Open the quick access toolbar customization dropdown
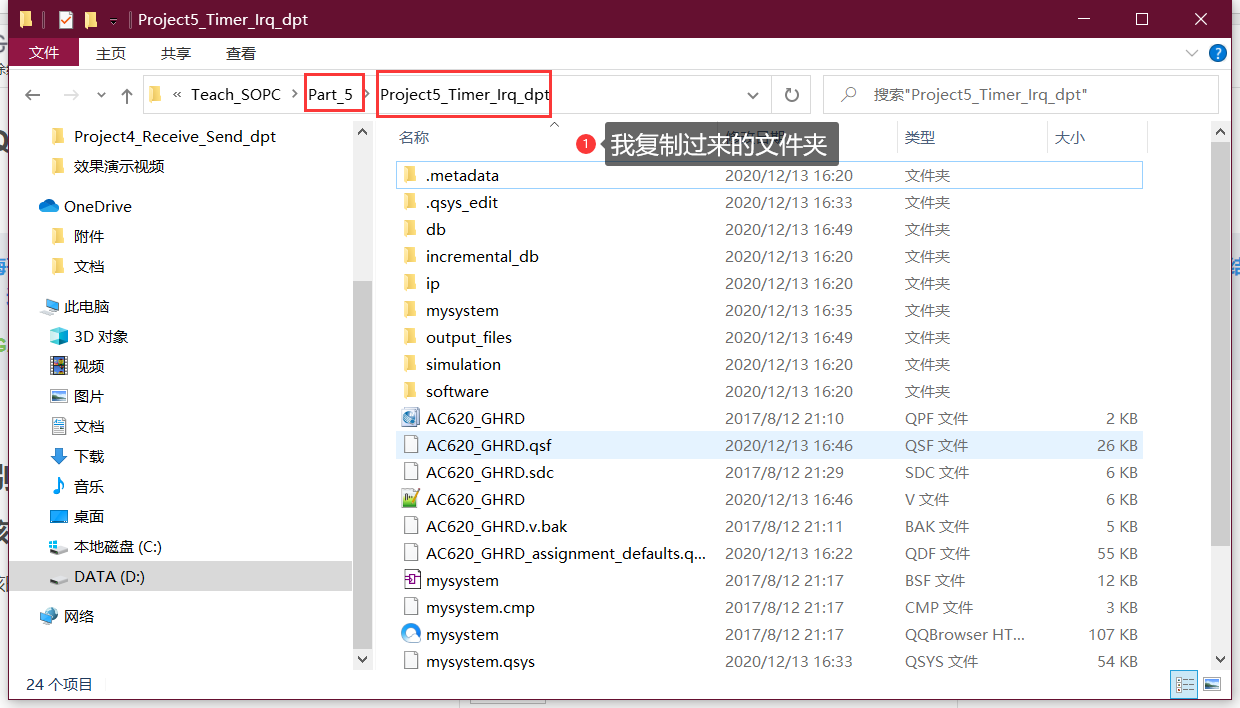Image resolution: width=1240 pixels, height=708 pixels. click(x=113, y=19)
